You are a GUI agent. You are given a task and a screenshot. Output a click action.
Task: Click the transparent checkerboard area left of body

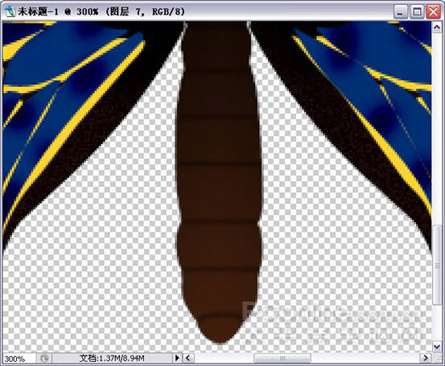(x=110, y=250)
